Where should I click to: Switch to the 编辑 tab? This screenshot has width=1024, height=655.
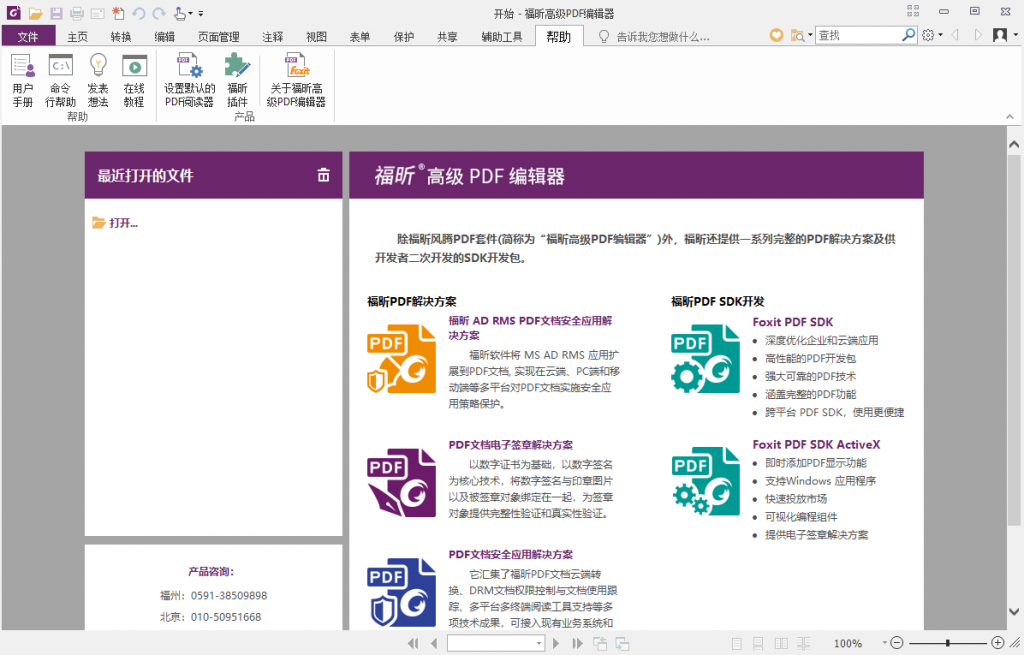click(x=165, y=37)
